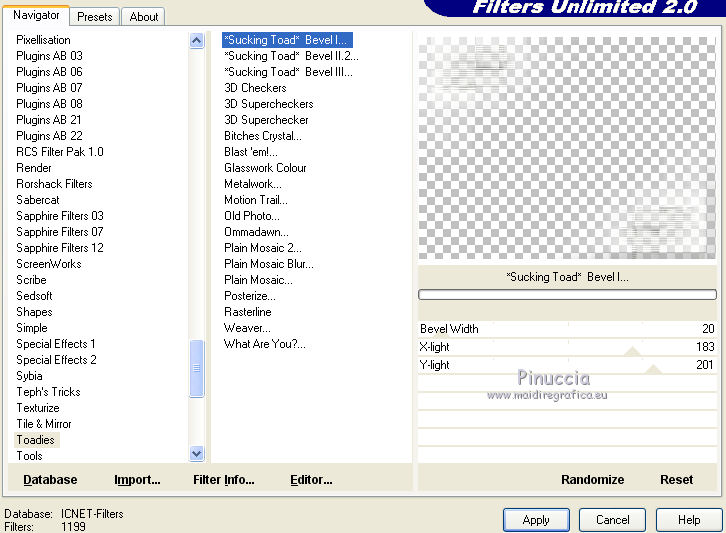Grab the category list scrollbar thumb
726x533 pixels.
(197, 369)
